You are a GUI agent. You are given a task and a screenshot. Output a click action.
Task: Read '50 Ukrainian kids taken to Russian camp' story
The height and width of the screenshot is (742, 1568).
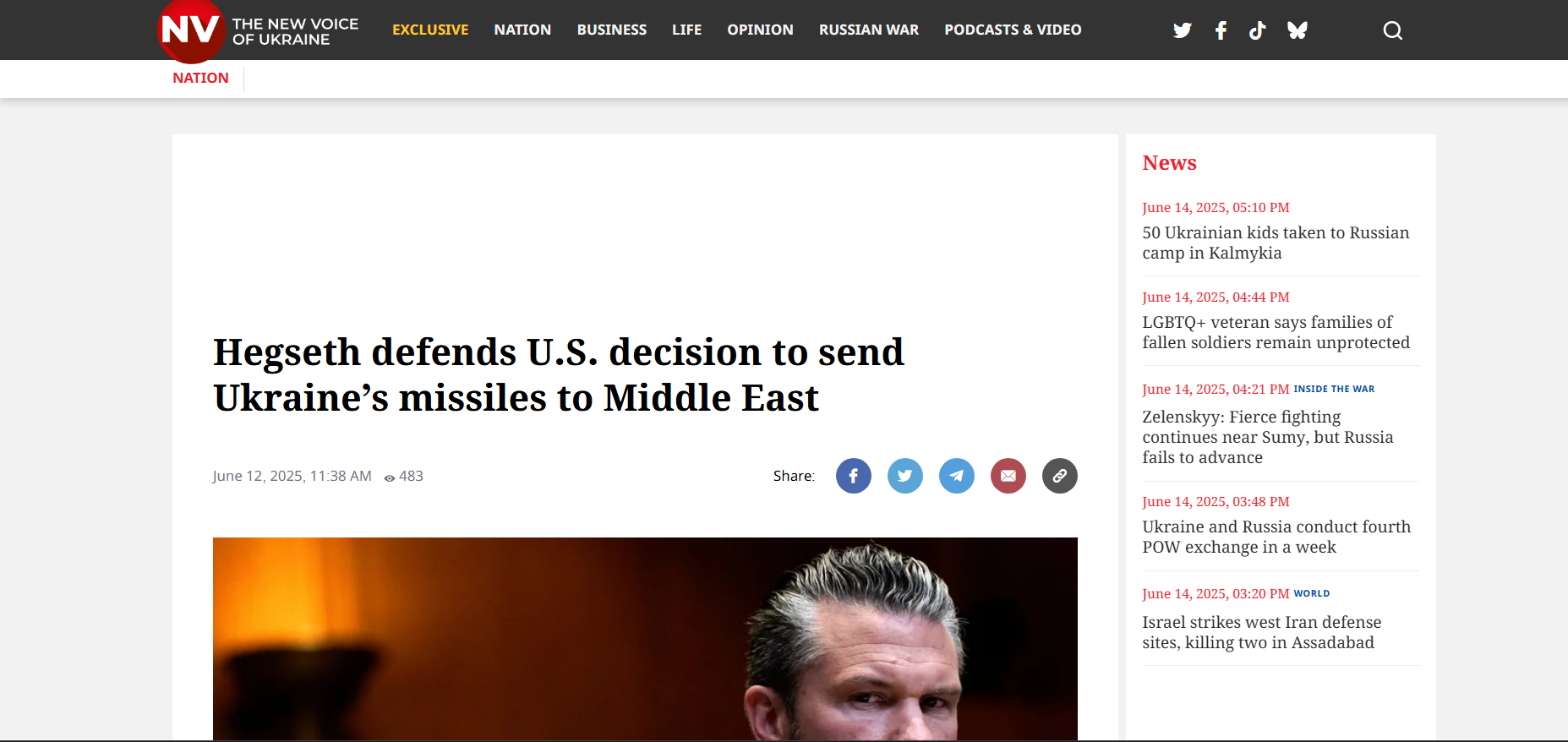[x=1276, y=243]
